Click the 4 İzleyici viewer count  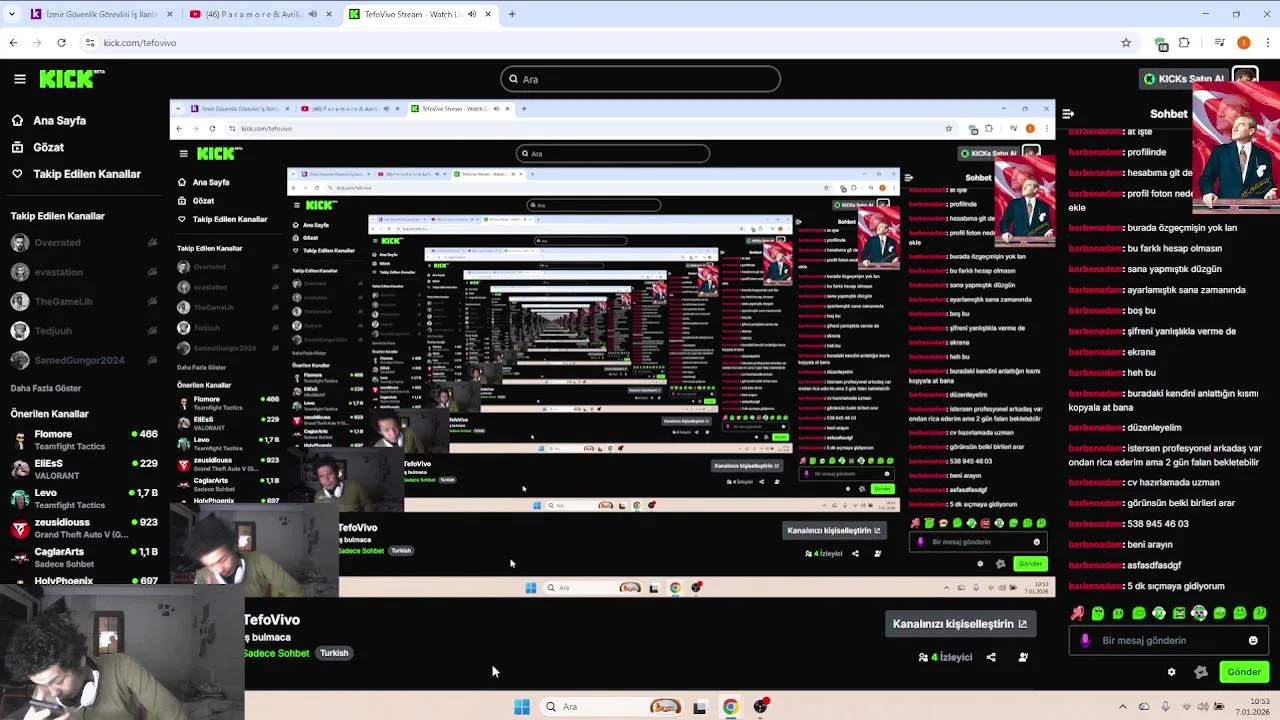[x=945, y=657]
